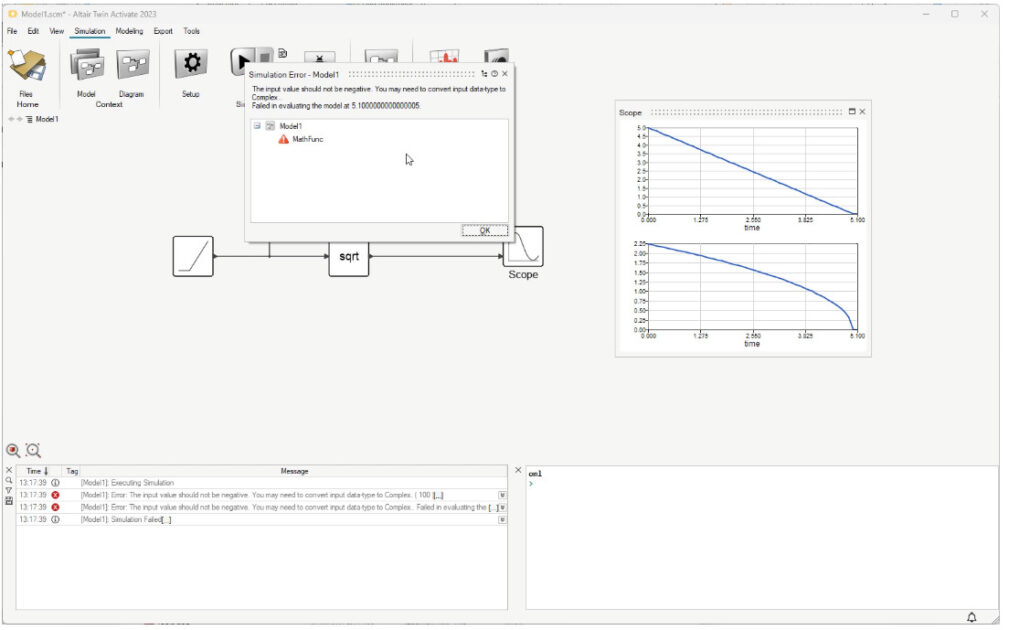1009x630 pixels.
Task: Select the ramp source block
Action: coord(193,256)
